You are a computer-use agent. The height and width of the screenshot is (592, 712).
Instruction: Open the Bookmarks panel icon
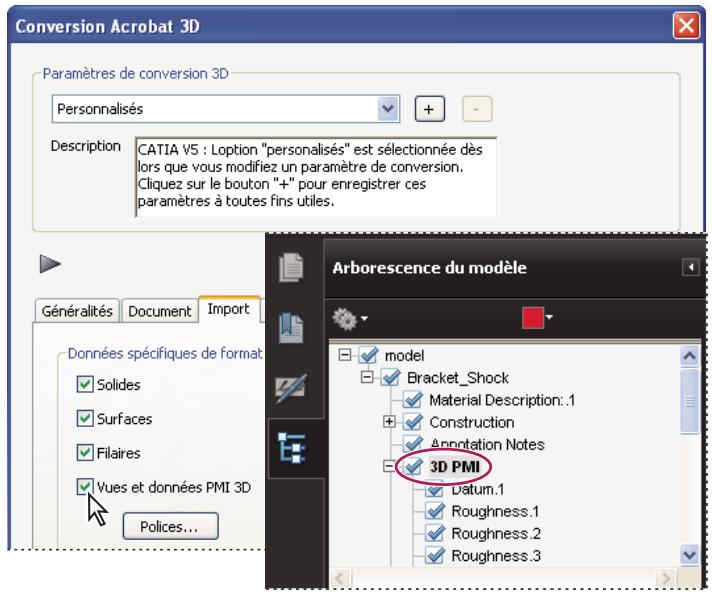click(x=292, y=327)
